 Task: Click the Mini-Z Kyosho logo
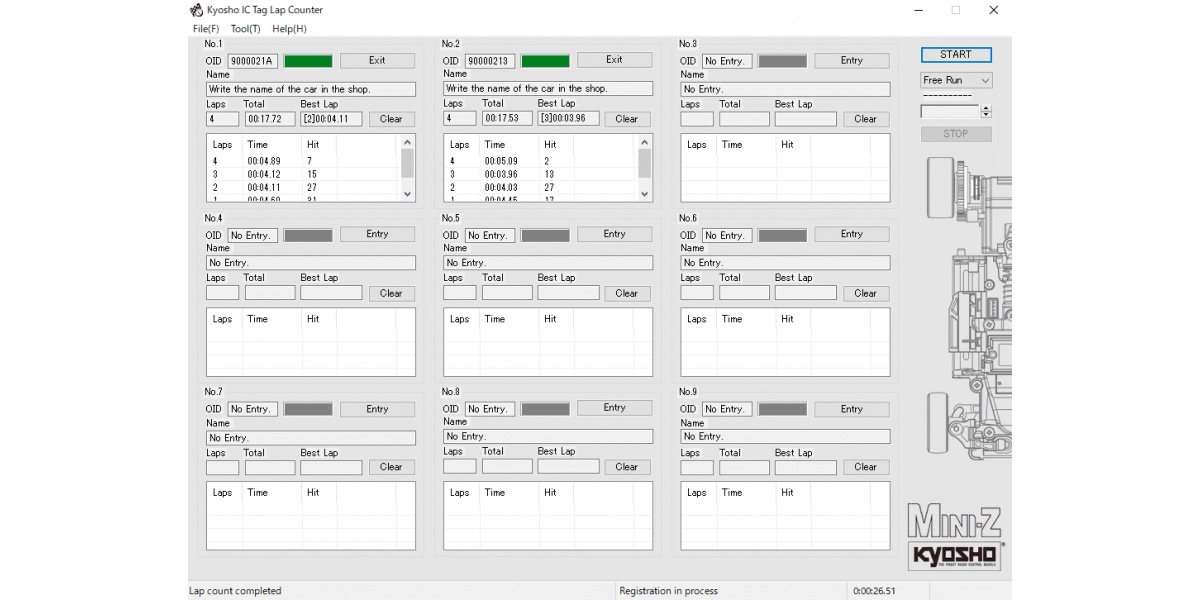[x=956, y=539]
